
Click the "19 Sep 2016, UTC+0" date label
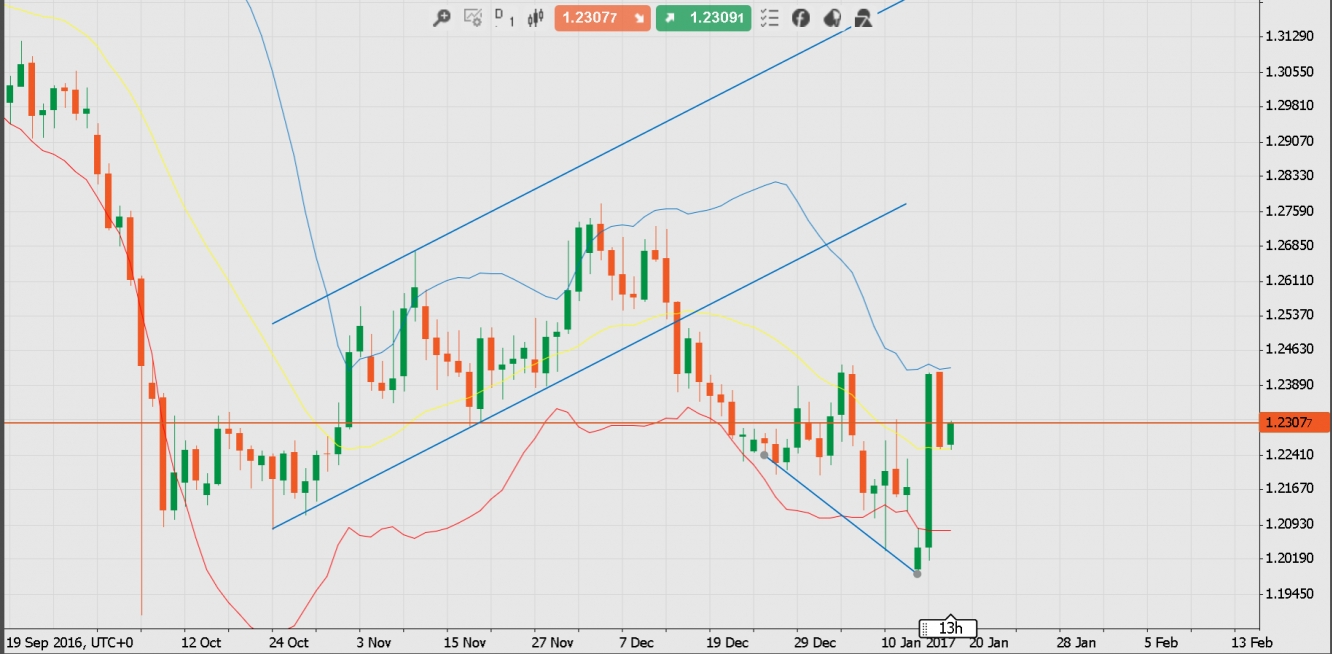pyautogui.click(x=69, y=642)
